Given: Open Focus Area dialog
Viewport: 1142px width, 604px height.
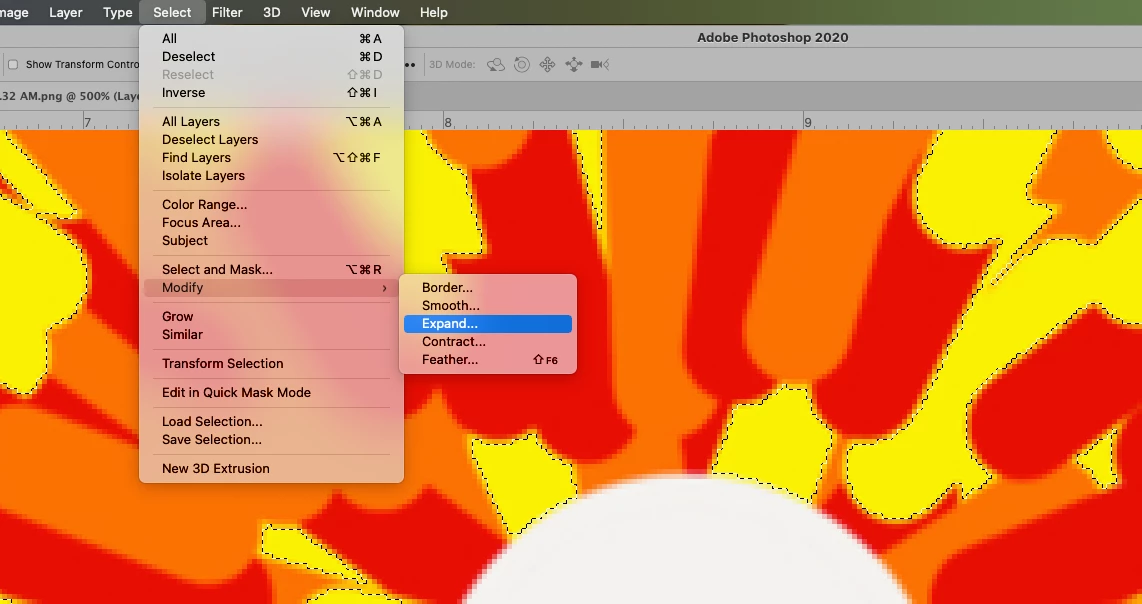Looking at the screenshot, I should pyautogui.click(x=271, y=223).
